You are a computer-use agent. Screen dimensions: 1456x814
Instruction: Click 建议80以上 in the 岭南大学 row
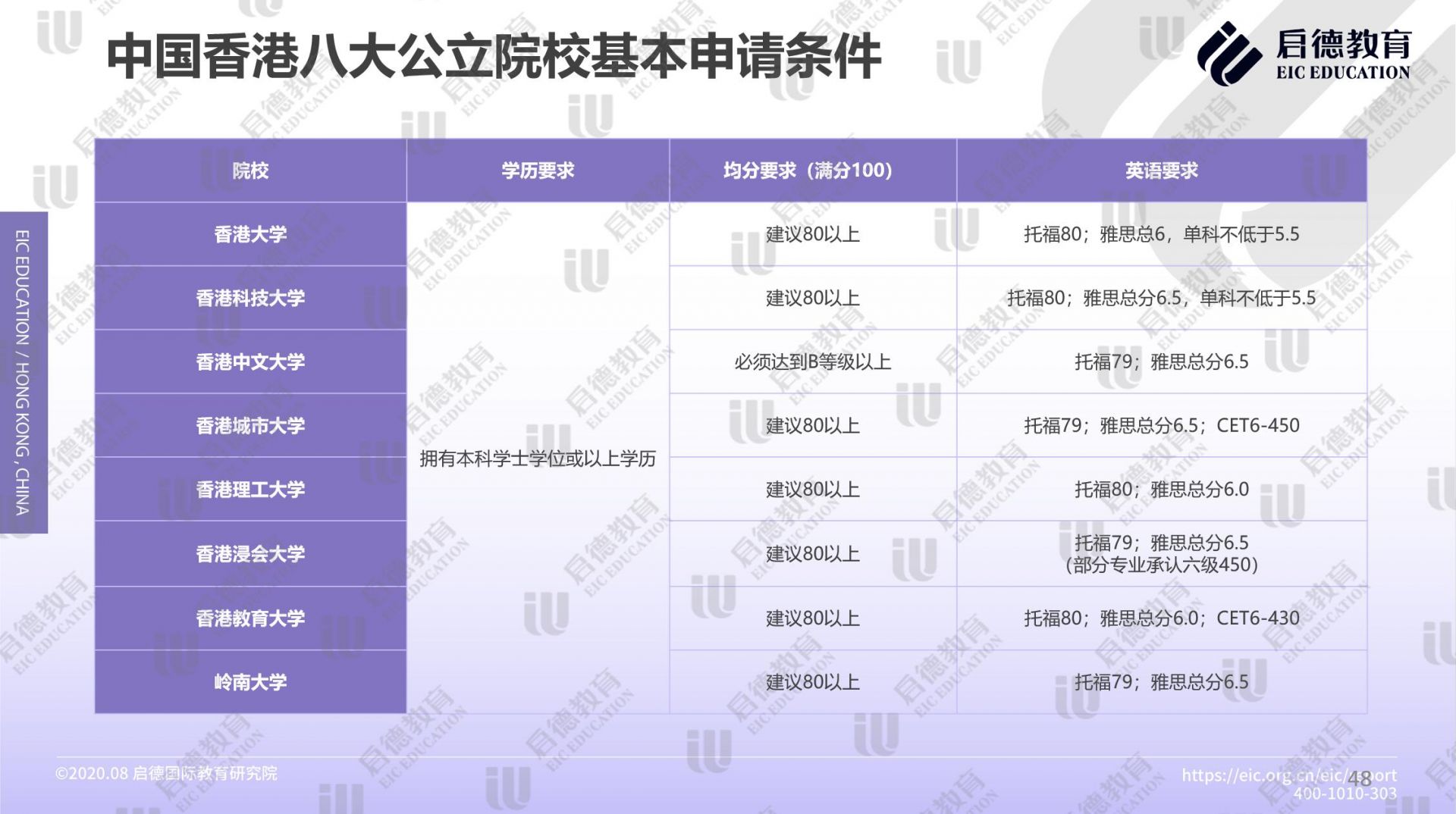tap(813, 681)
